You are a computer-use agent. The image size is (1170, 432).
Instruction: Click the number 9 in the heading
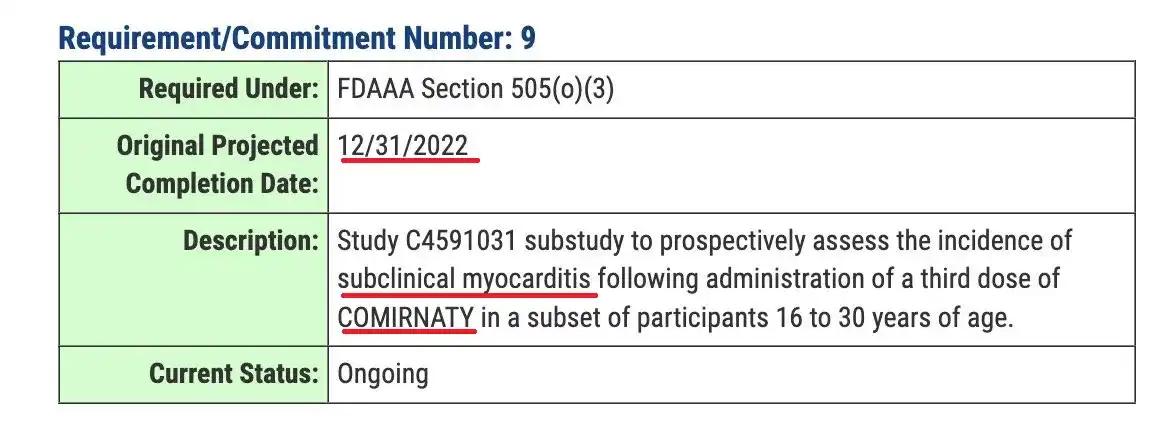tap(527, 38)
